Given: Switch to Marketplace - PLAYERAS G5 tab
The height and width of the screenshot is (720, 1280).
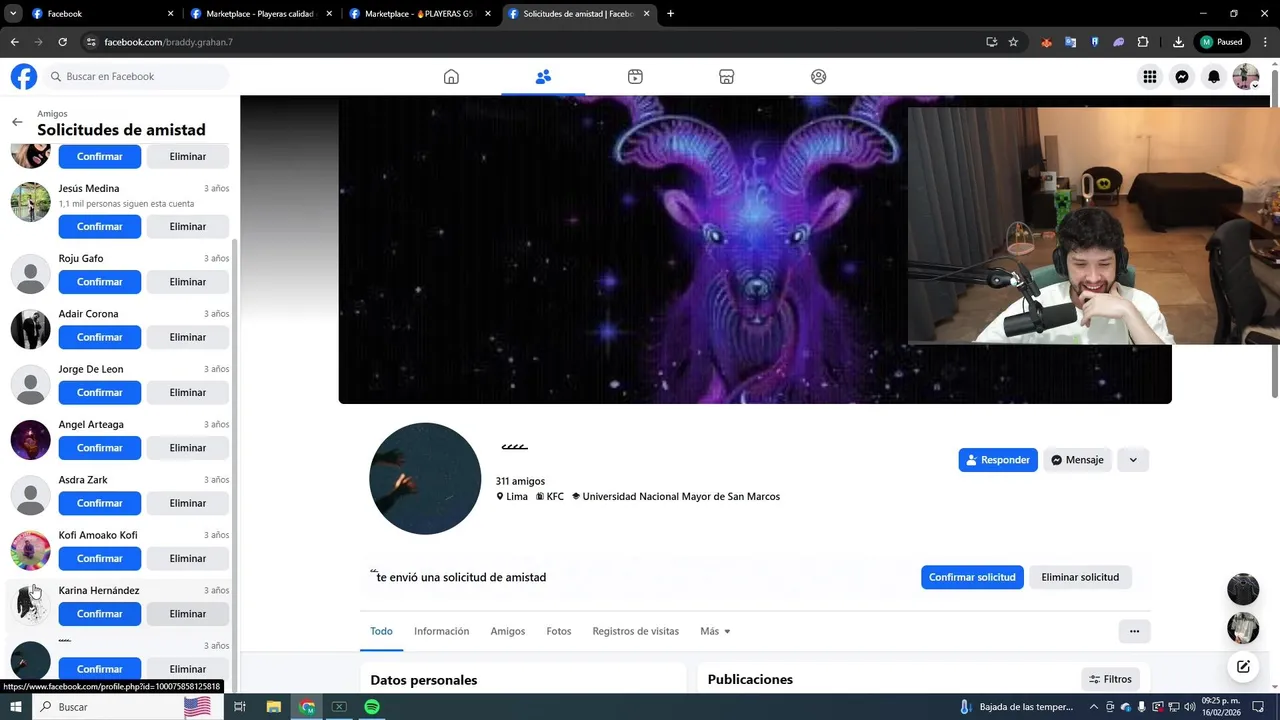Looking at the screenshot, I should coord(418,14).
